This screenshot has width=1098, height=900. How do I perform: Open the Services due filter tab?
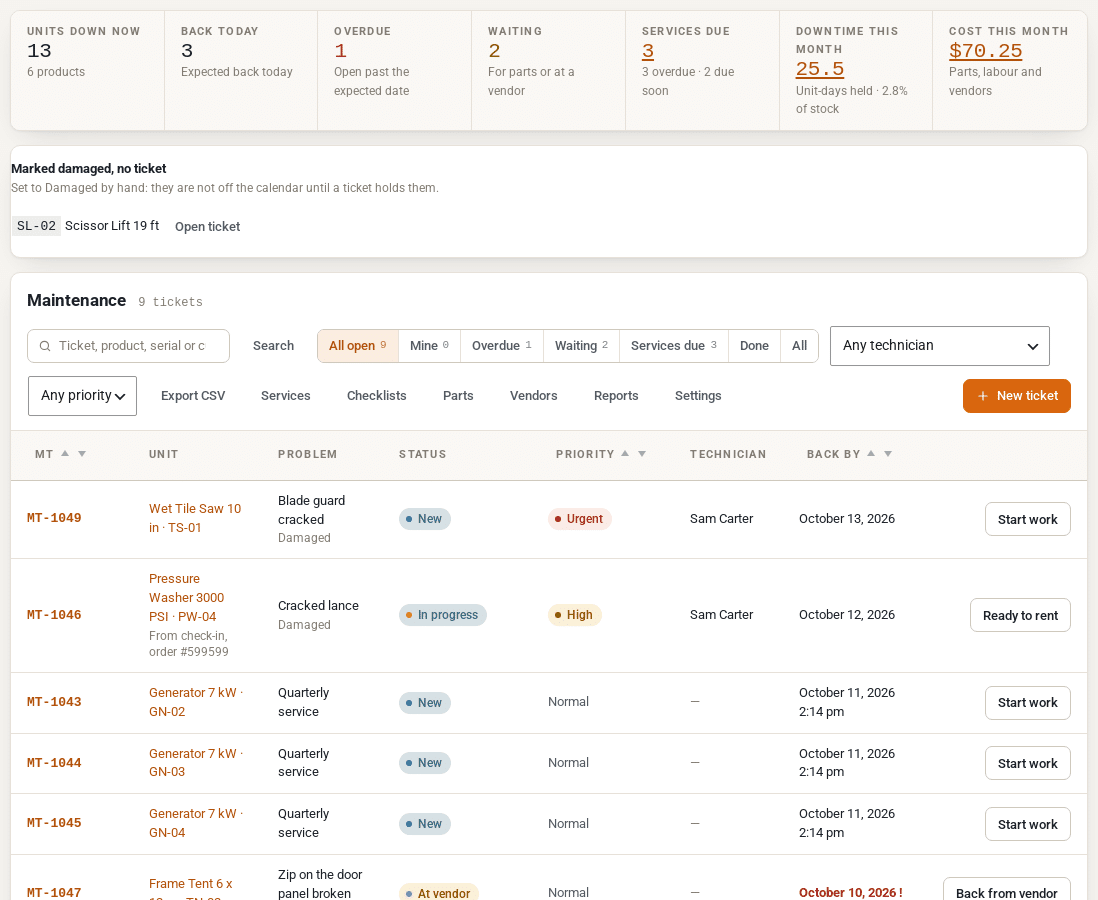coord(674,346)
